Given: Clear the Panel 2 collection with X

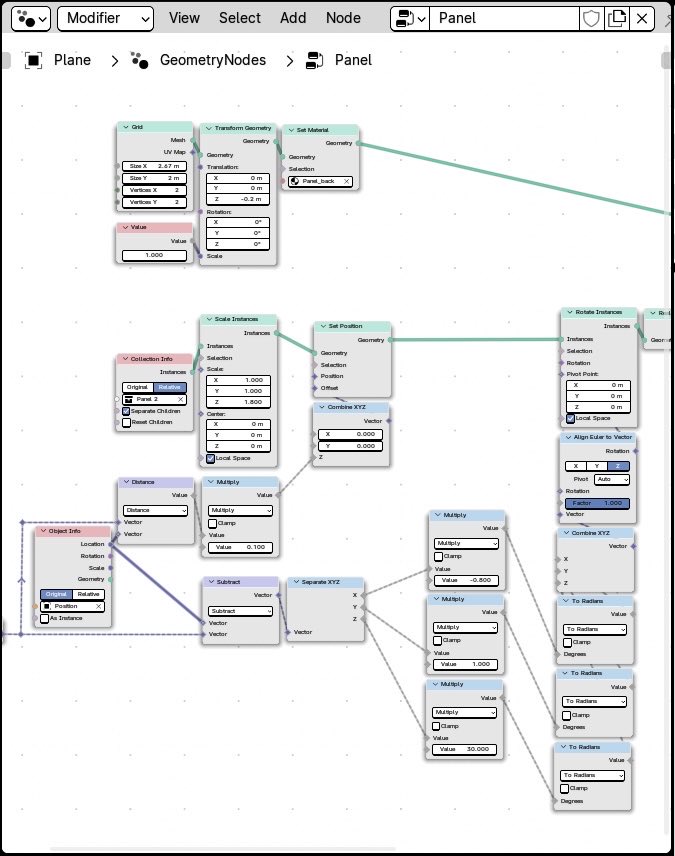Looking at the screenshot, I should (x=180, y=400).
